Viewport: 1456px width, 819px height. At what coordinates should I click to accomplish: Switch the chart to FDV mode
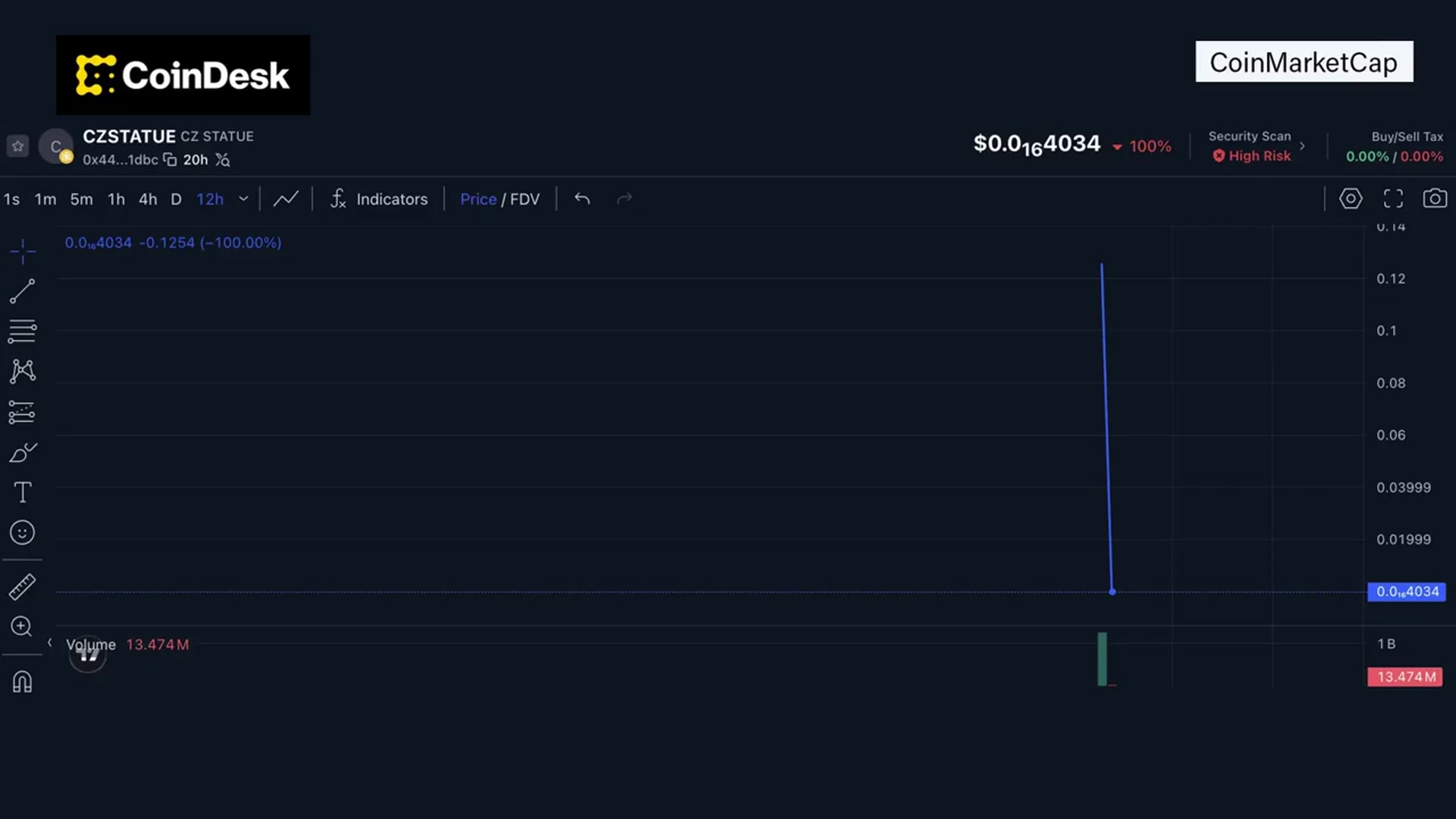coord(526,199)
